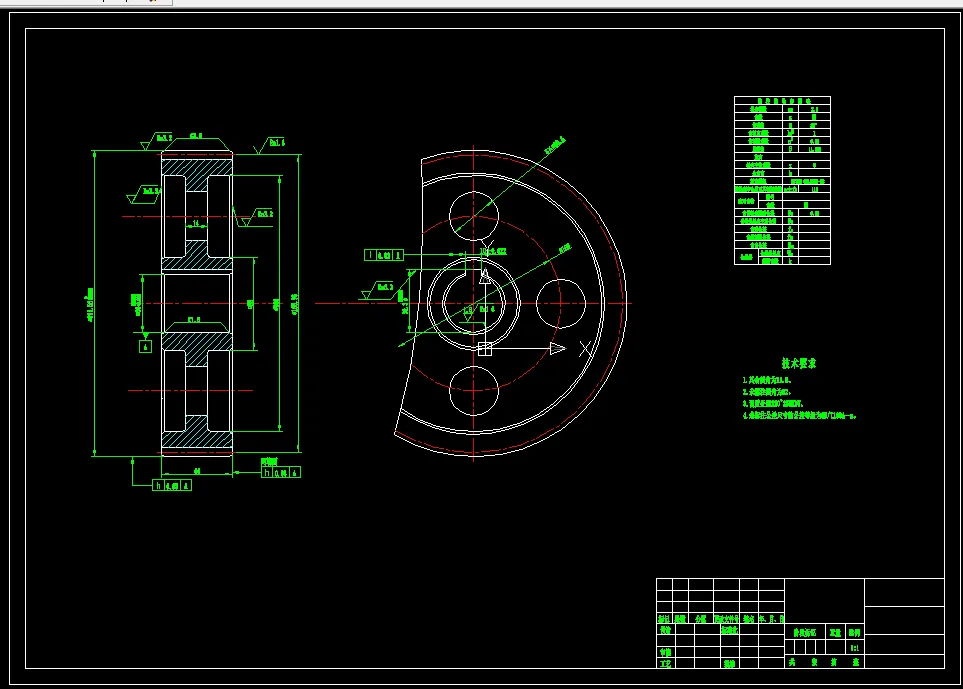Select technical requirement line 3
The width and height of the screenshot is (963, 689).
click(773, 404)
